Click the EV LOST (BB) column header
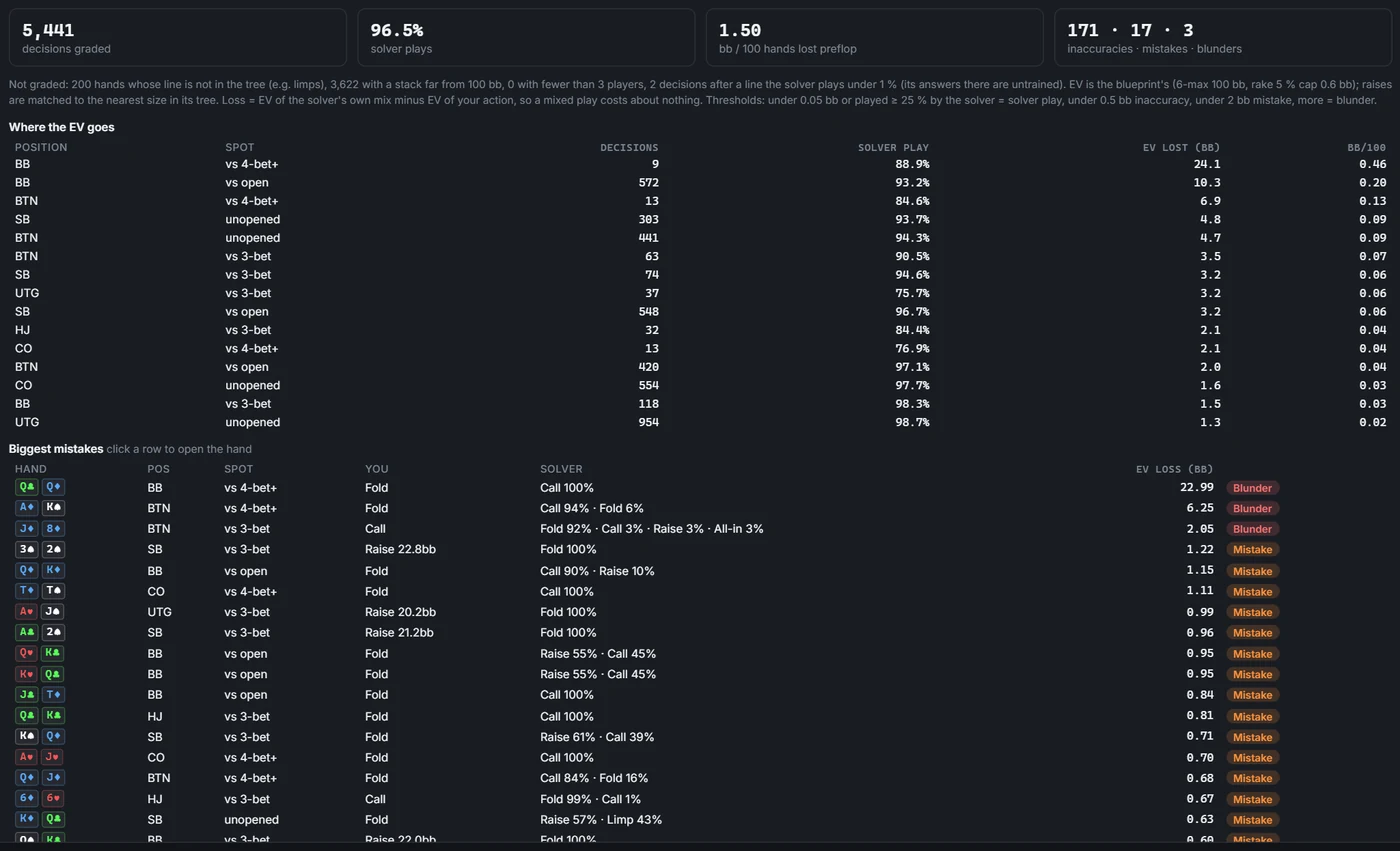 click(1181, 147)
